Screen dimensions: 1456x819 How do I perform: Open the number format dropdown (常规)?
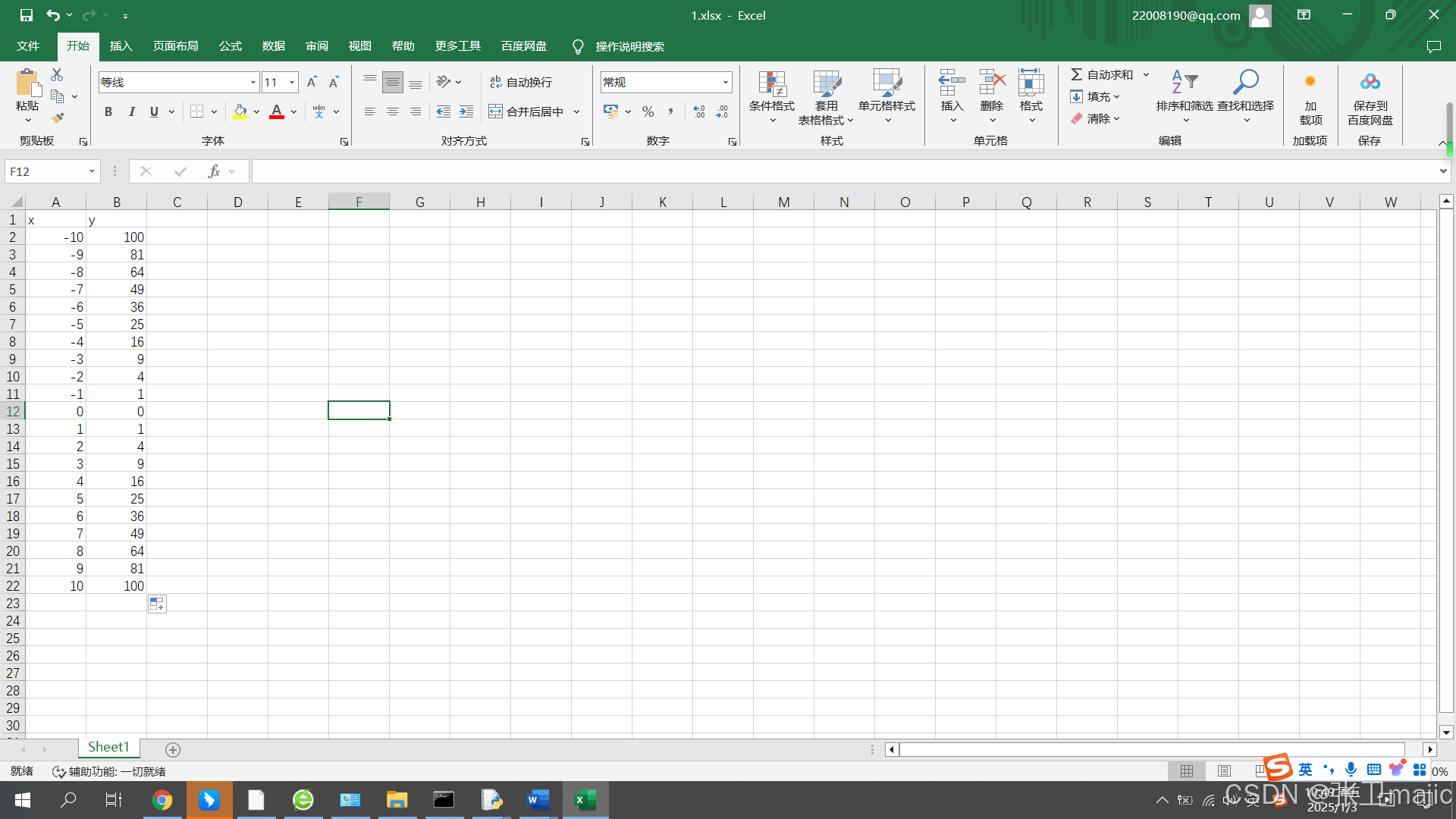725,82
